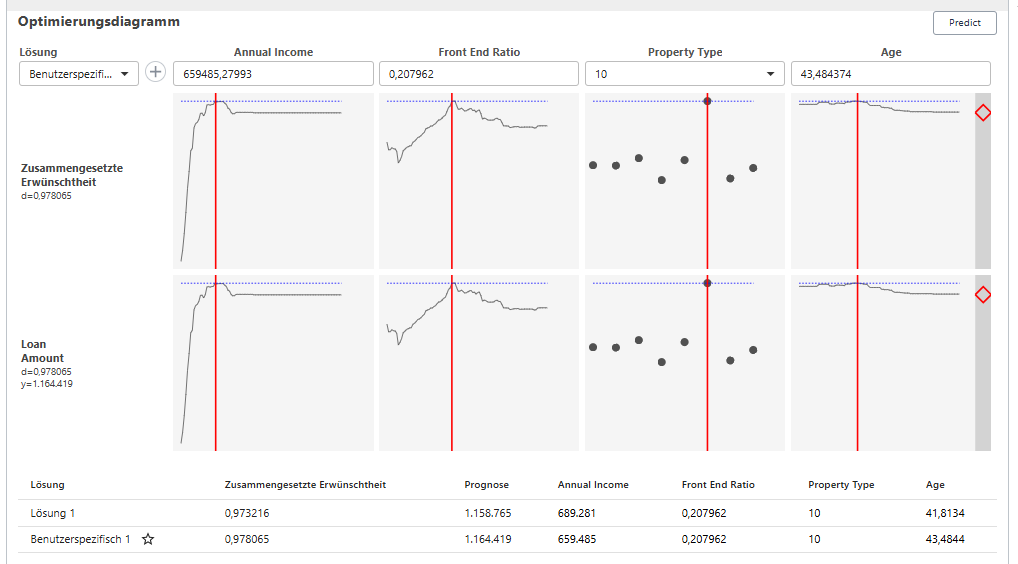Click the red diamond marker in Loan Amount row

coord(982,295)
